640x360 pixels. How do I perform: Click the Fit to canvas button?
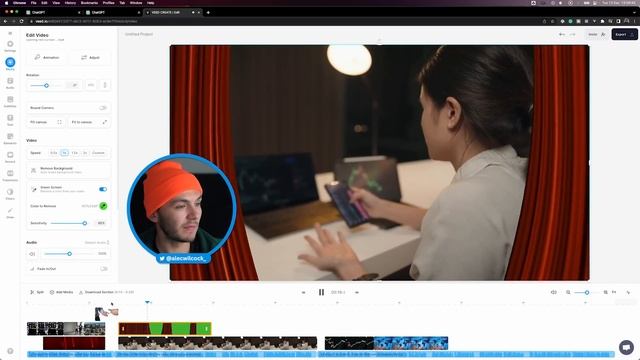pos(89,122)
